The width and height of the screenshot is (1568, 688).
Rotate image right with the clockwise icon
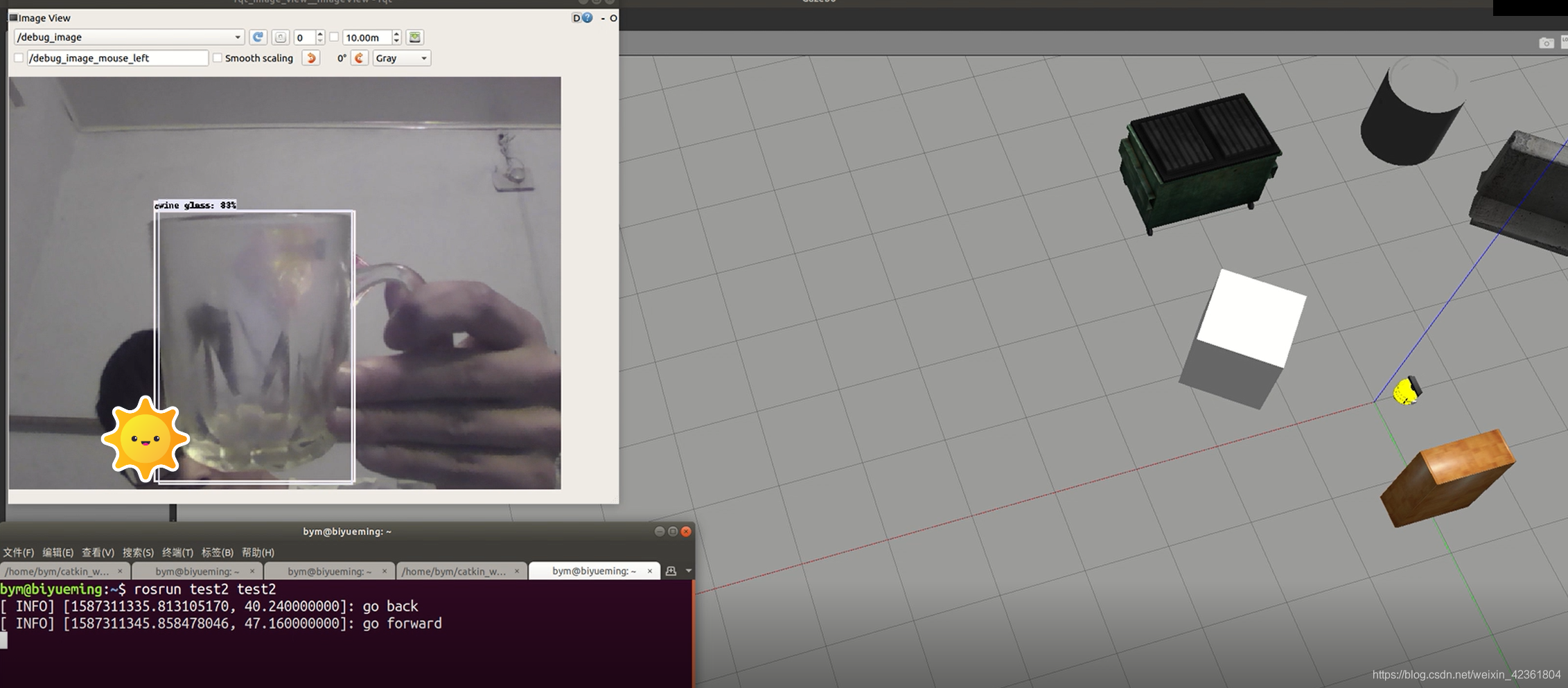click(x=359, y=58)
